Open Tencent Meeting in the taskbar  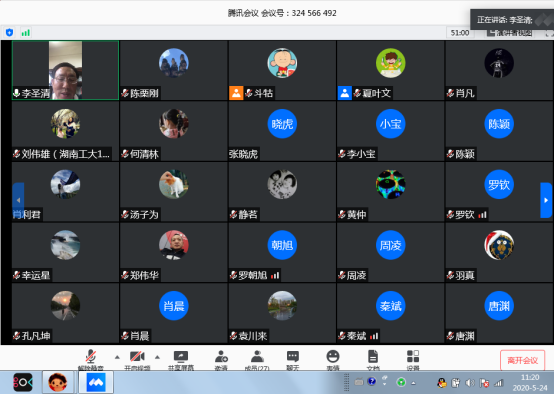[x=95, y=382]
